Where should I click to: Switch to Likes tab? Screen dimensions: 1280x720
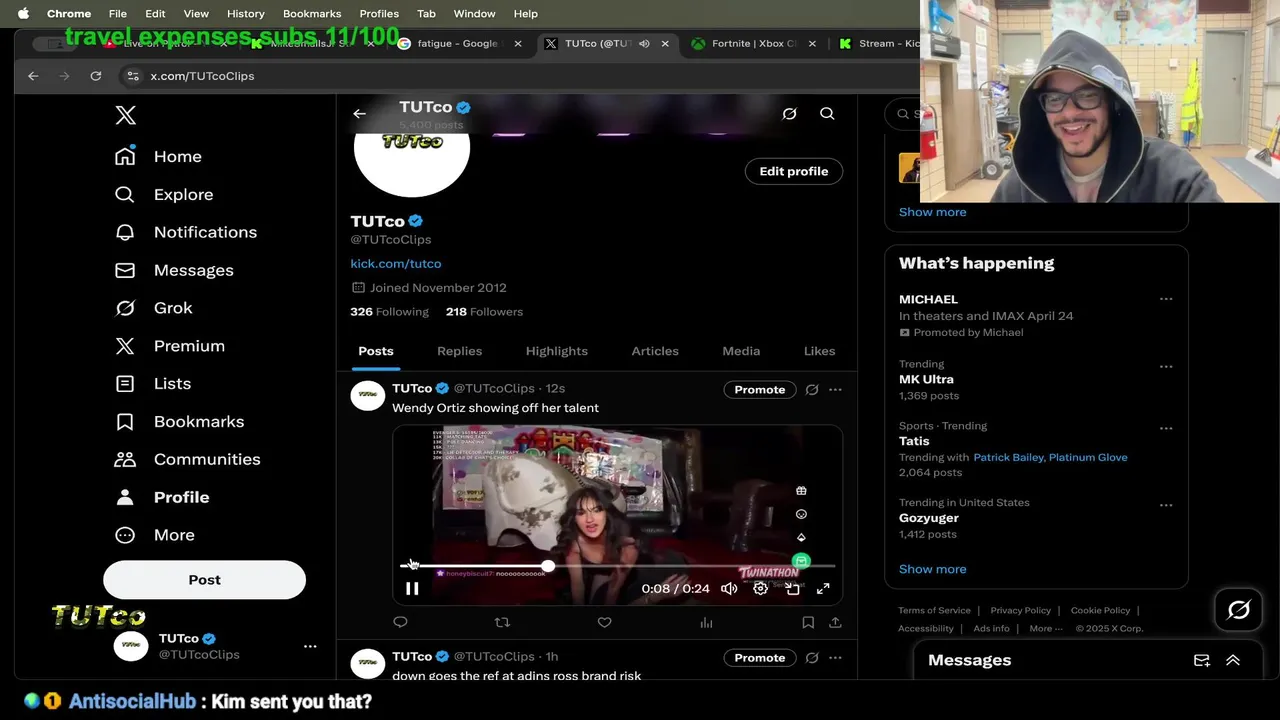point(819,351)
